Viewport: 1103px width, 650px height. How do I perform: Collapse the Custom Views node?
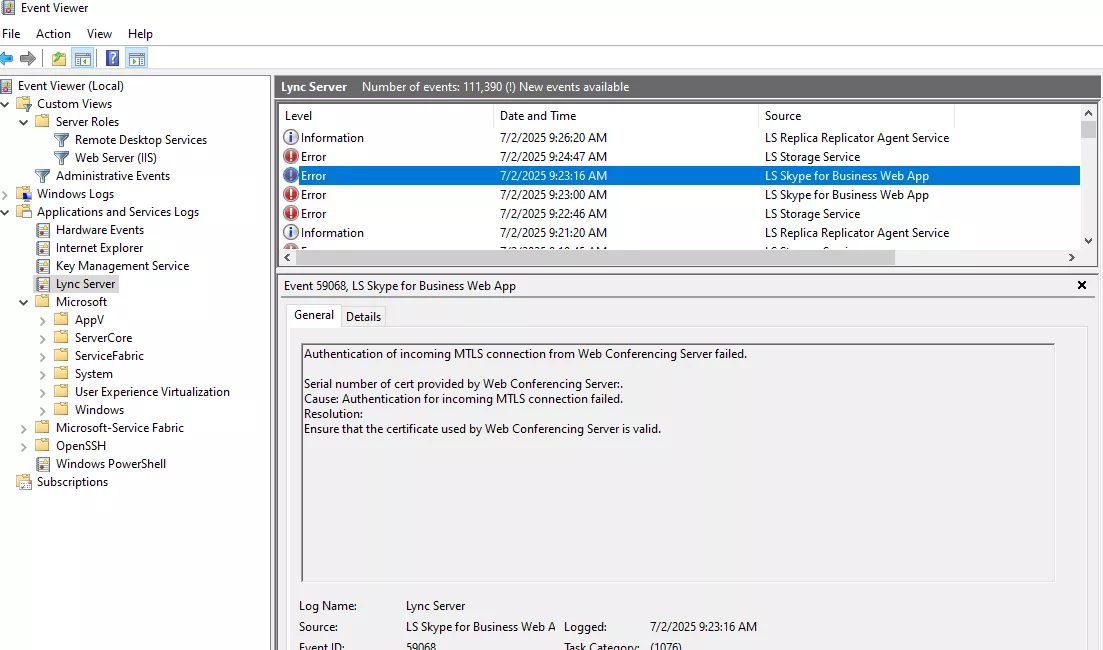click(6, 104)
